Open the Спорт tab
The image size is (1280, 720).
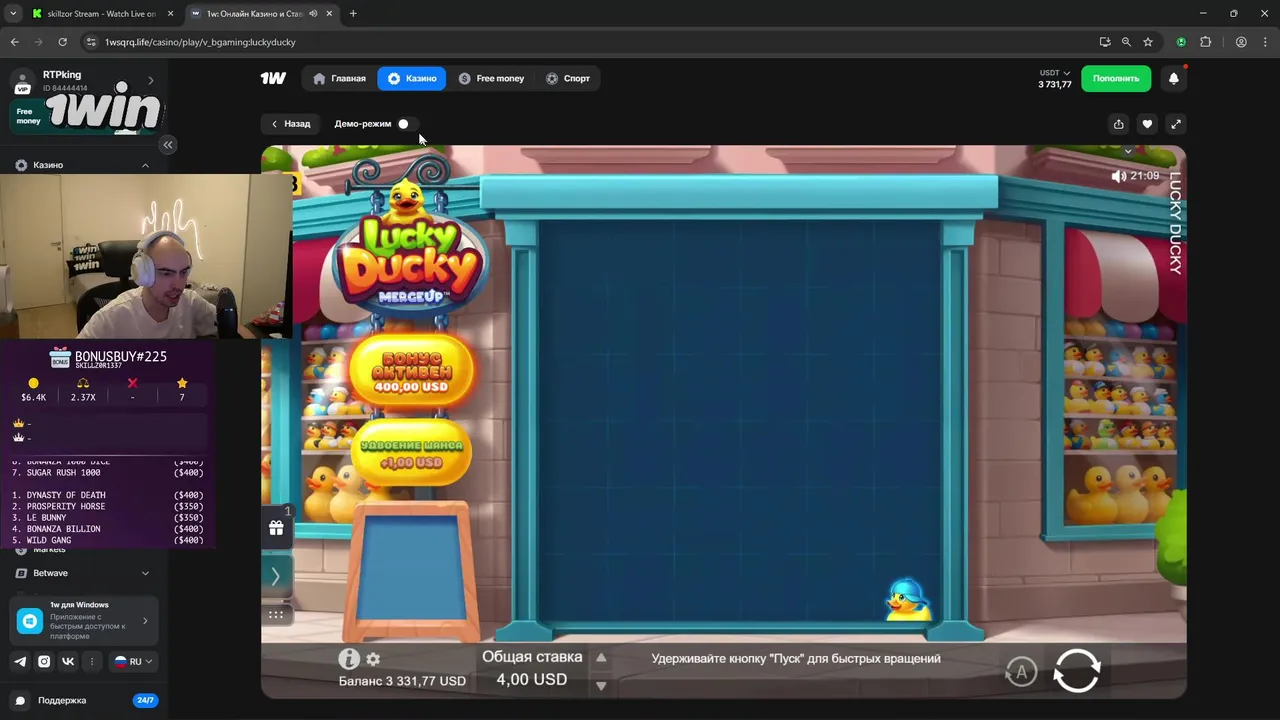(567, 78)
